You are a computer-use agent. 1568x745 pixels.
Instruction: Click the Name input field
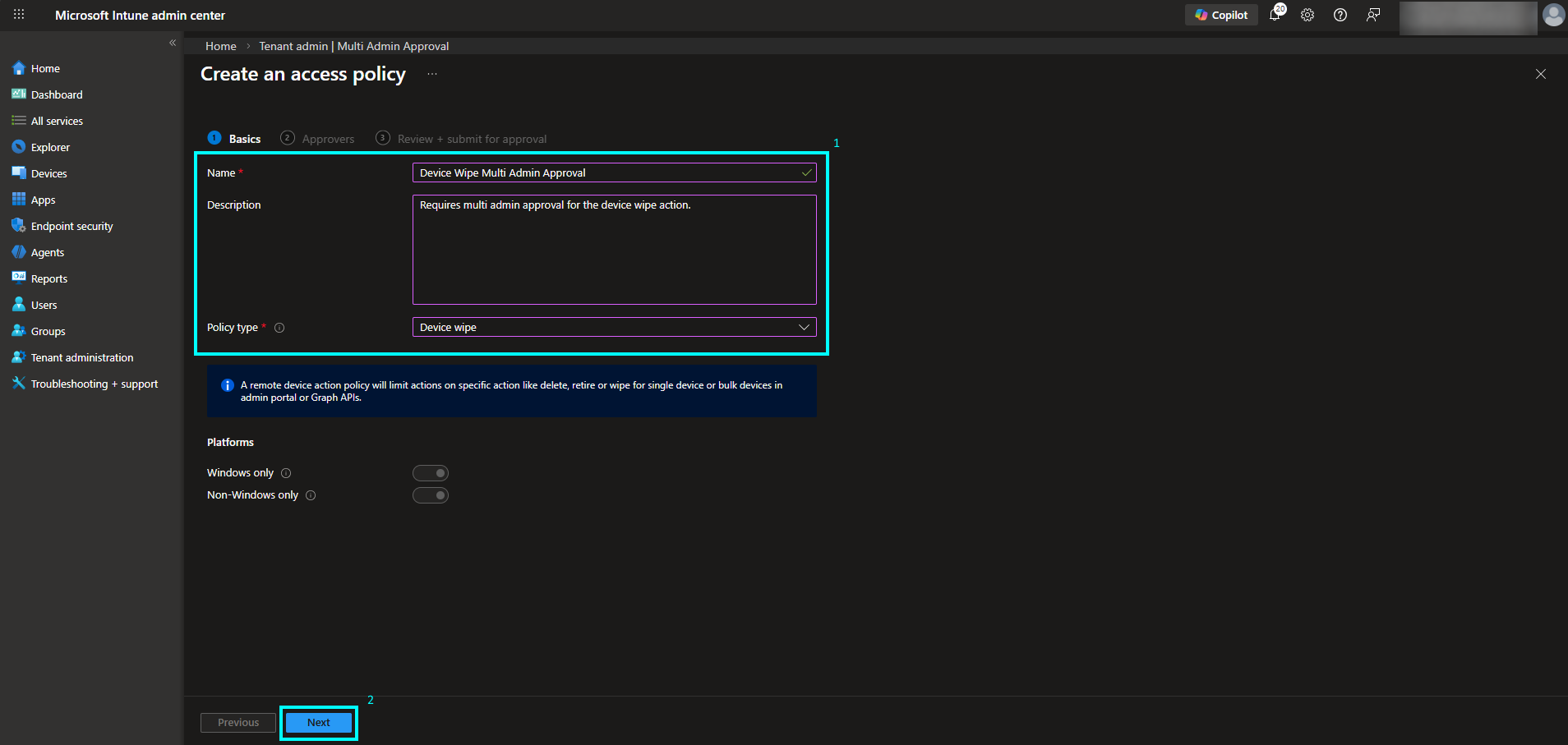pos(614,172)
